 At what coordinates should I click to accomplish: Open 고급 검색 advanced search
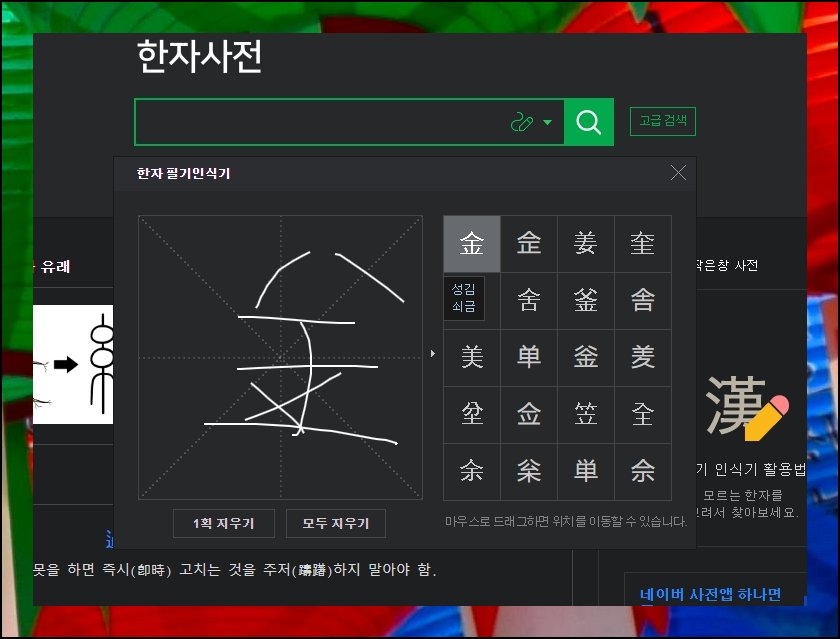point(663,121)
